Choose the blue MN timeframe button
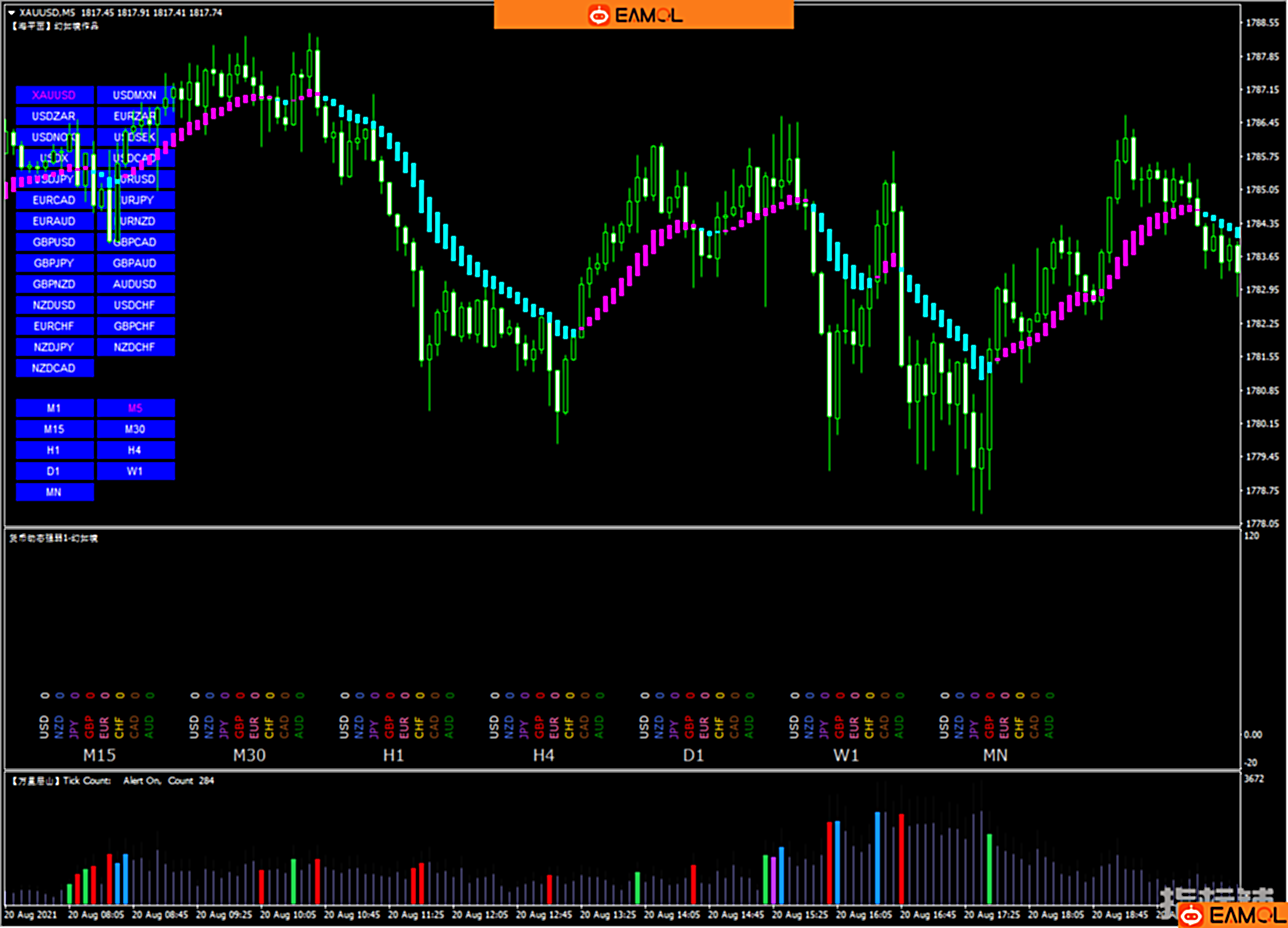The height and width of the screenshot is (928, 1288). 54,492
